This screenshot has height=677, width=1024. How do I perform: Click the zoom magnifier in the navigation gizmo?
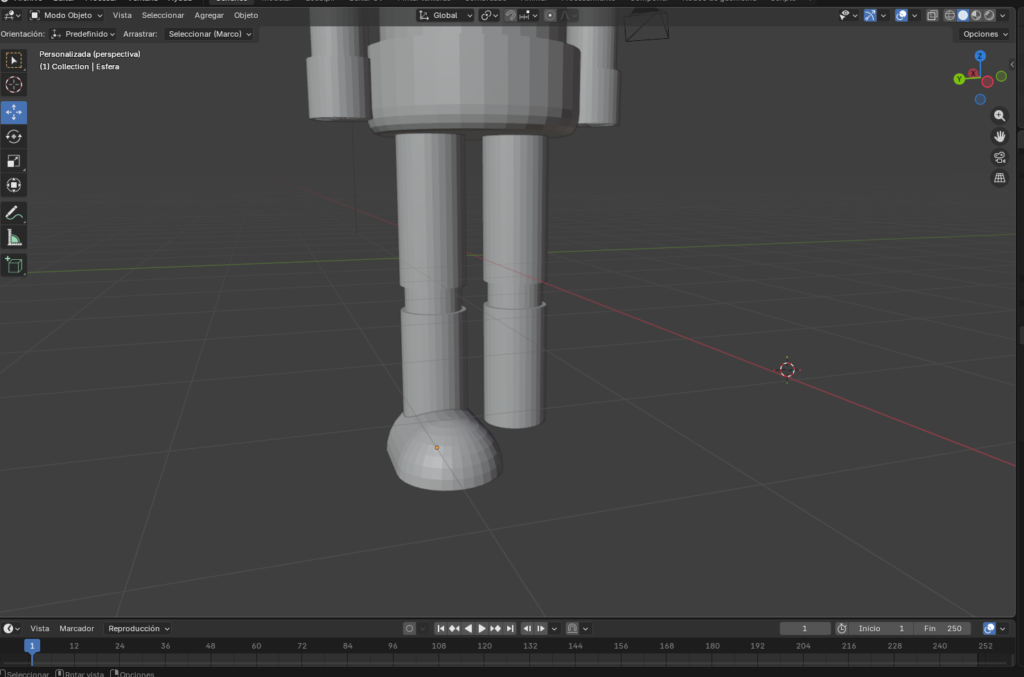coord(1000,116)
